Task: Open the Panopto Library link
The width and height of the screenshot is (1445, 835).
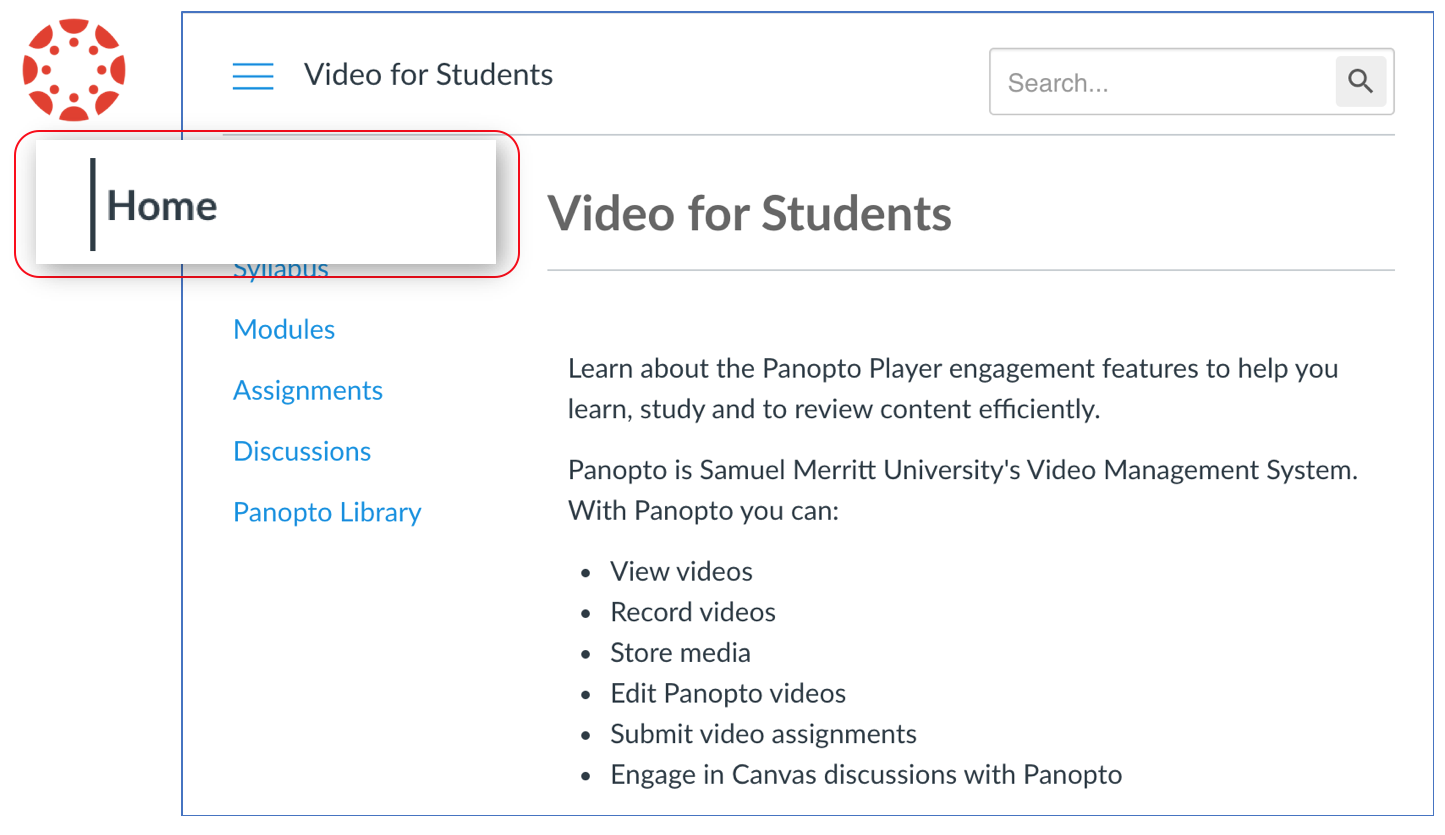Action: [327, 513]
